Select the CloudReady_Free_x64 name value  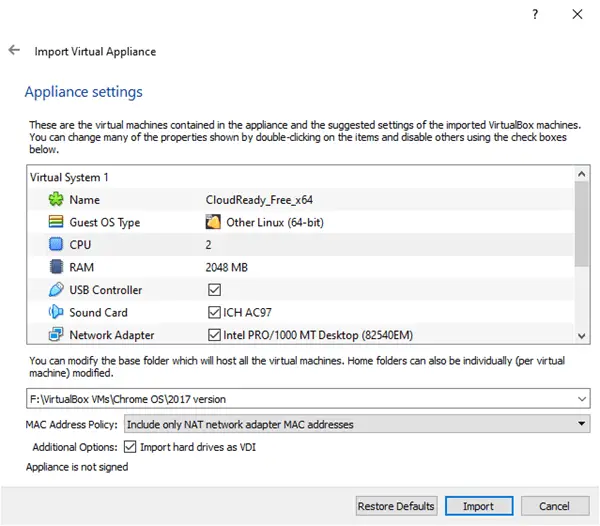[259, 200]
